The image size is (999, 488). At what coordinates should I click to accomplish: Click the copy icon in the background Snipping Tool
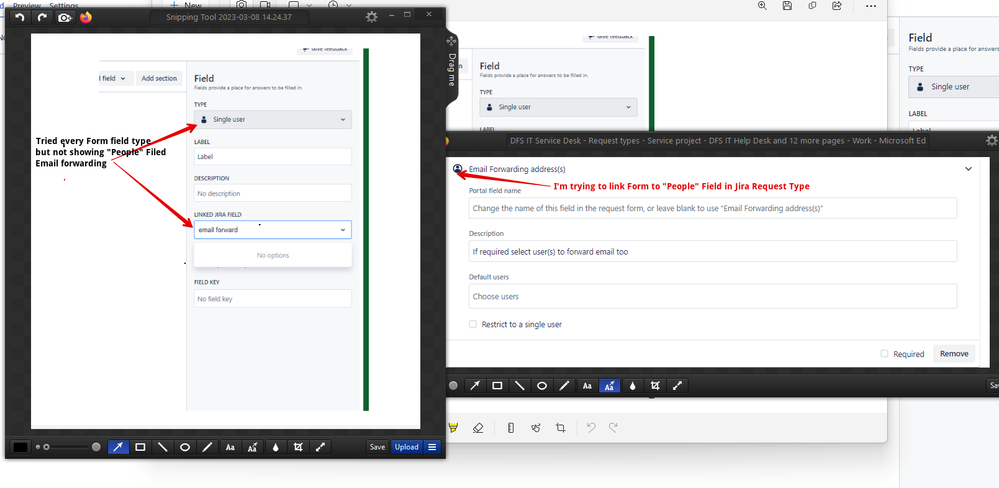[812, 6]
